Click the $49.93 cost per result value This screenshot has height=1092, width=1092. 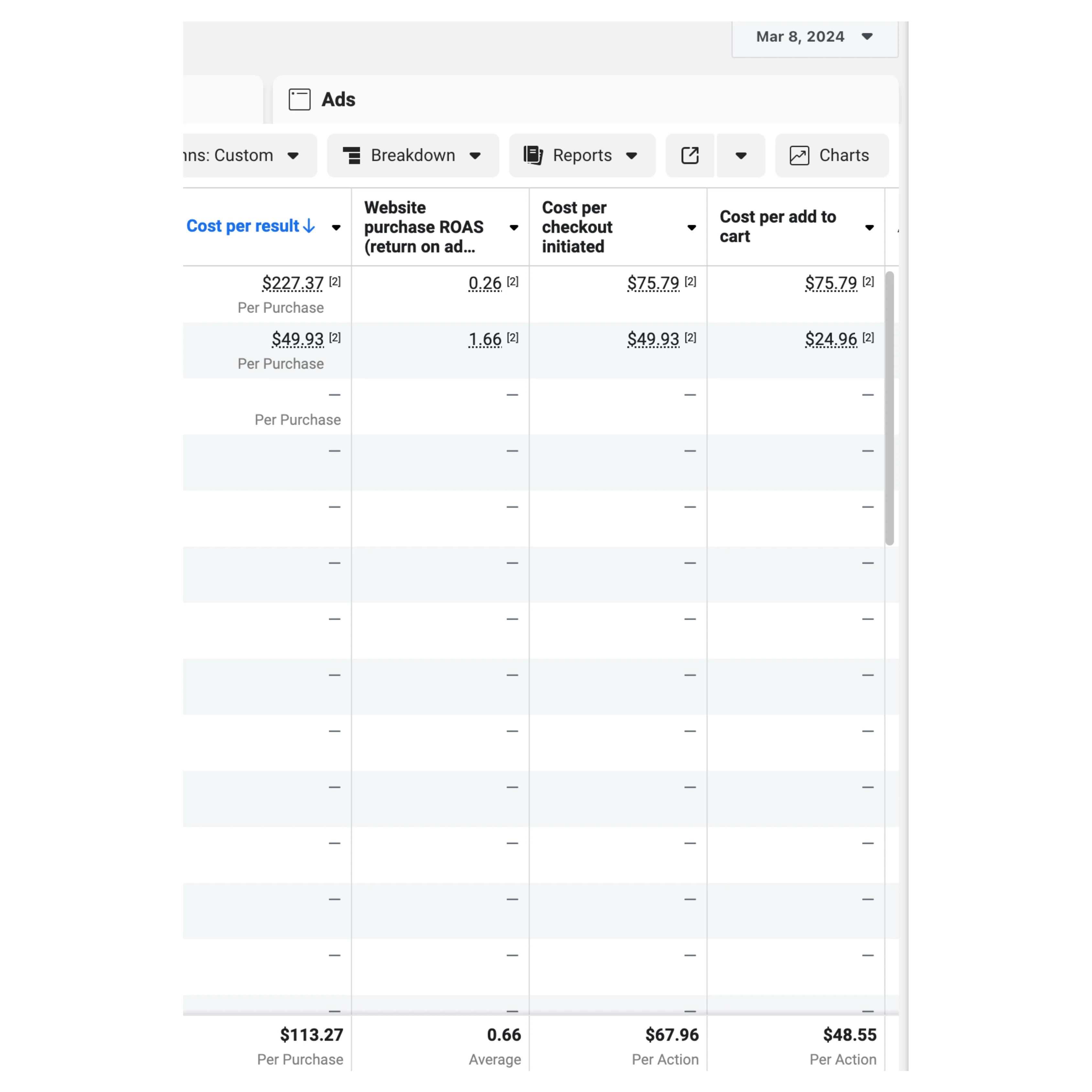(297, 339)
